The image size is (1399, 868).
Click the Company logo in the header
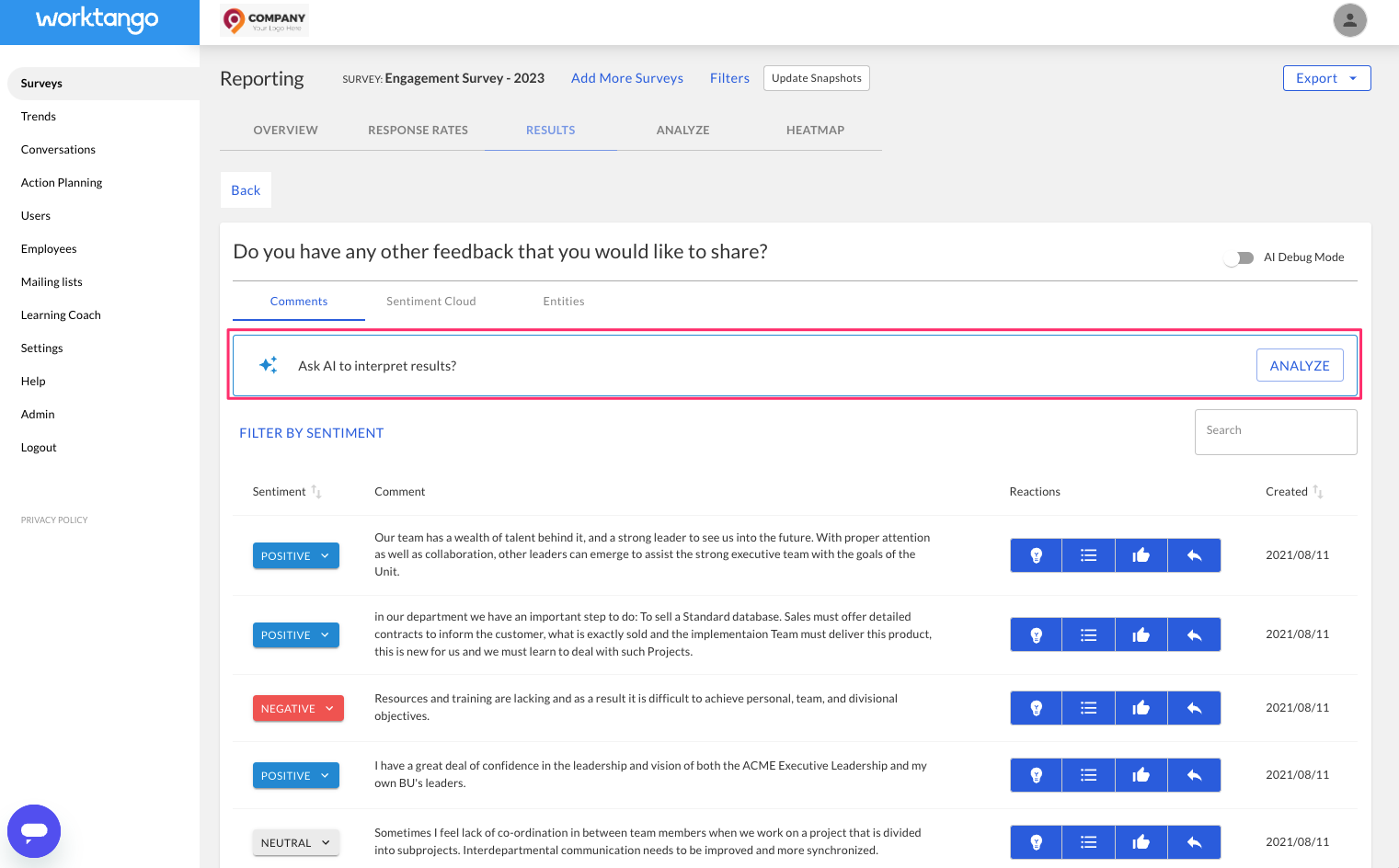coord(264,20)
